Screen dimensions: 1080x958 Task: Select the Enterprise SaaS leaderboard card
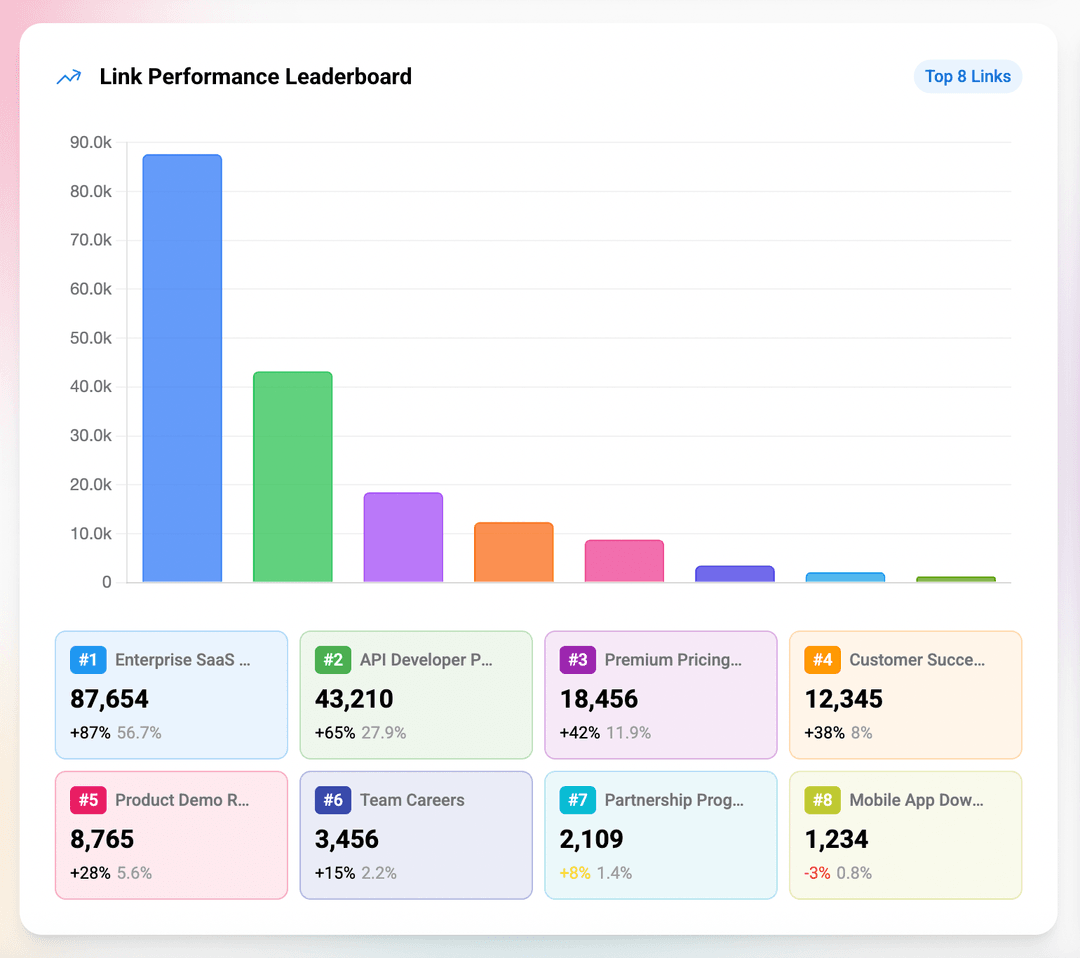(x=171, y=694)
